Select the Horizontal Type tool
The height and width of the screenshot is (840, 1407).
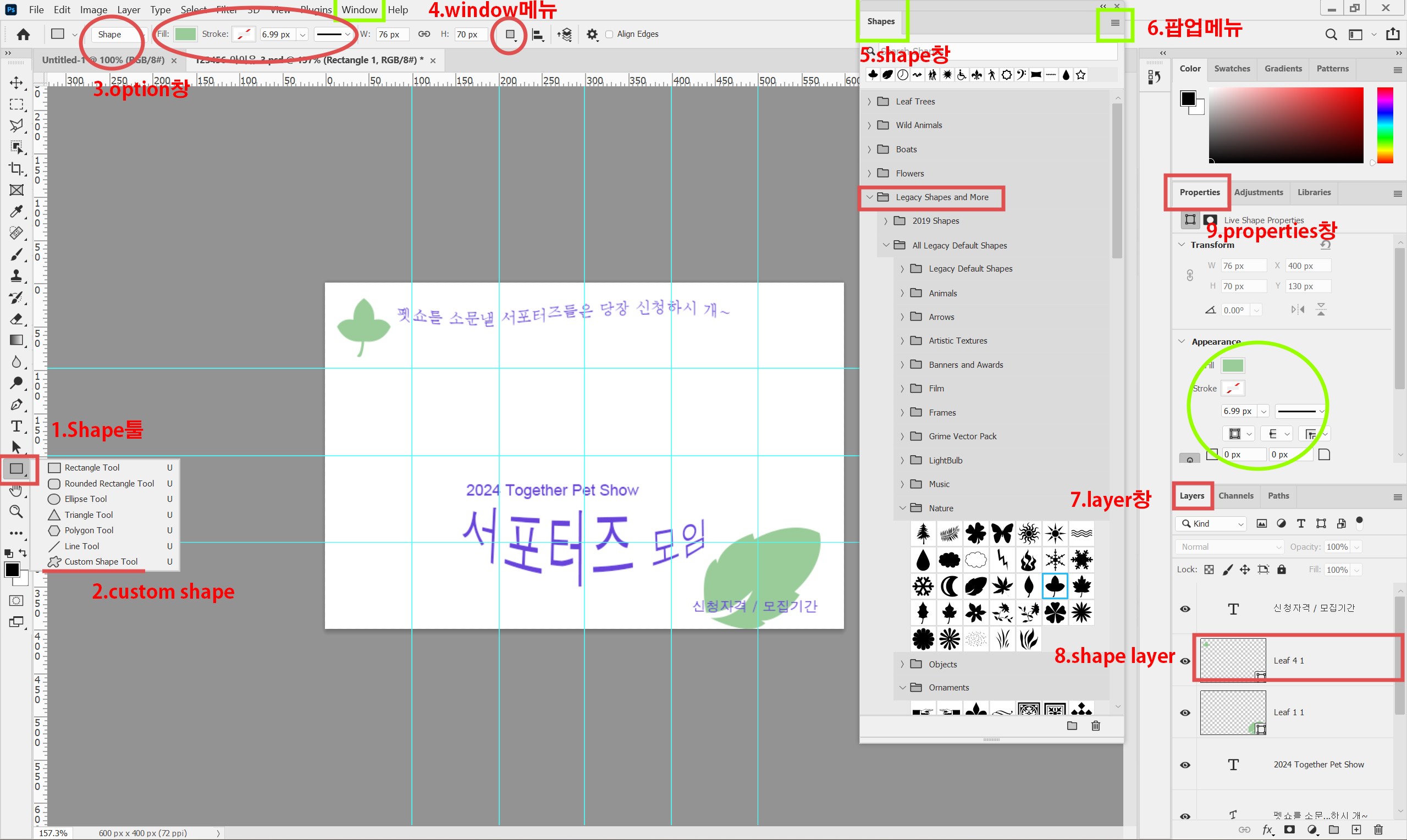coord(16,426)
